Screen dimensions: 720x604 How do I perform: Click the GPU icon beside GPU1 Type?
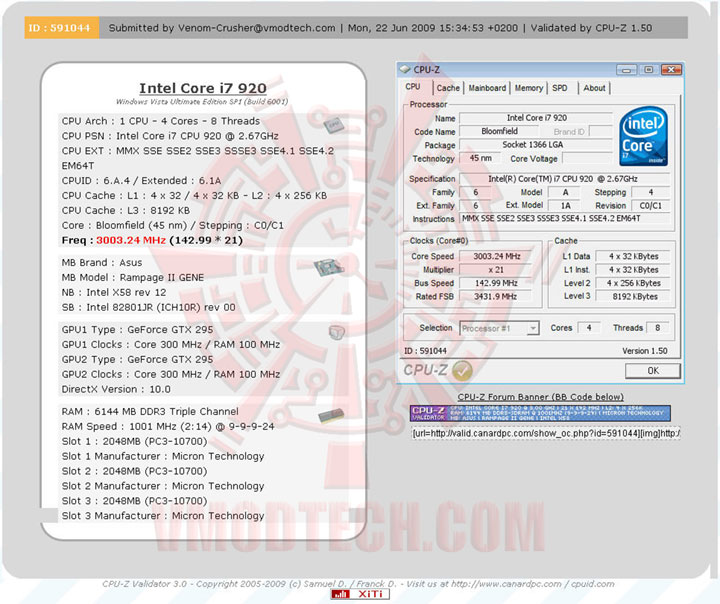point(337,332)
